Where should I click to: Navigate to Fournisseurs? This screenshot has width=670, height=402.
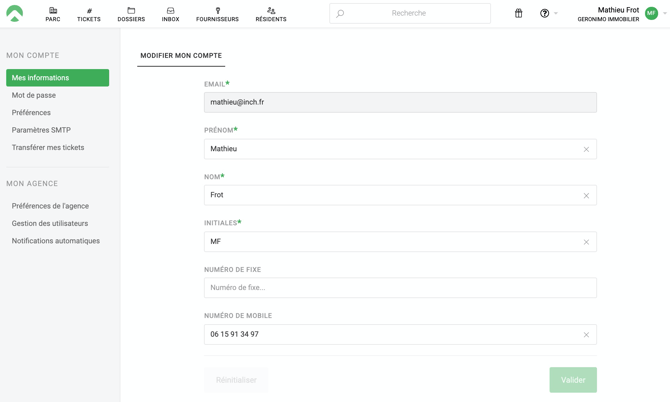(x=217, y=14)
